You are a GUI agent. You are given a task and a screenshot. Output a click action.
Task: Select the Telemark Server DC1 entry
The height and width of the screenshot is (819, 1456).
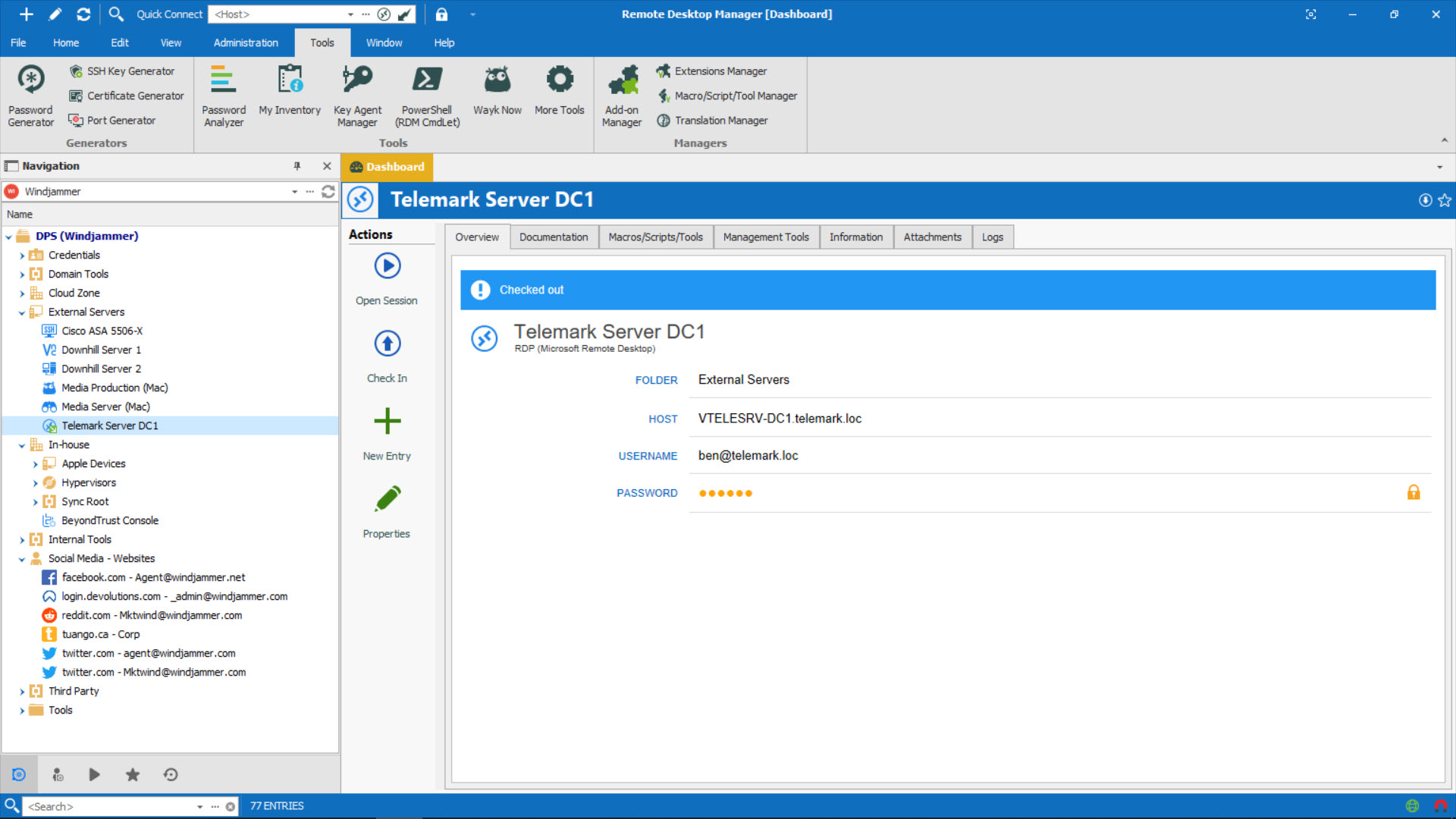click(111, 425)
